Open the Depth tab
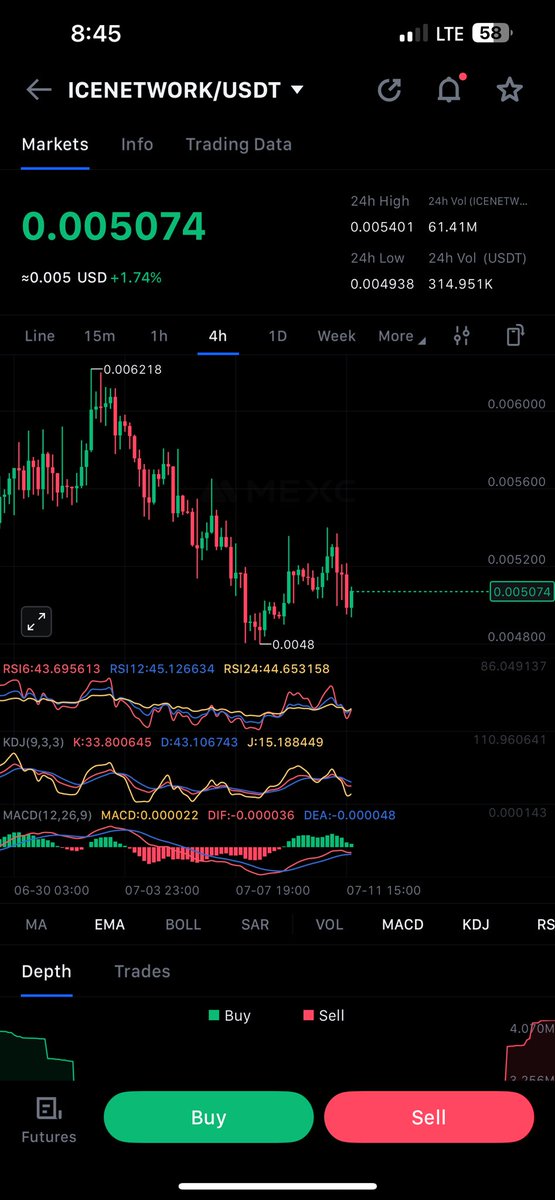The width and height of the screenshot is (555, 1200). coord(46,971)
